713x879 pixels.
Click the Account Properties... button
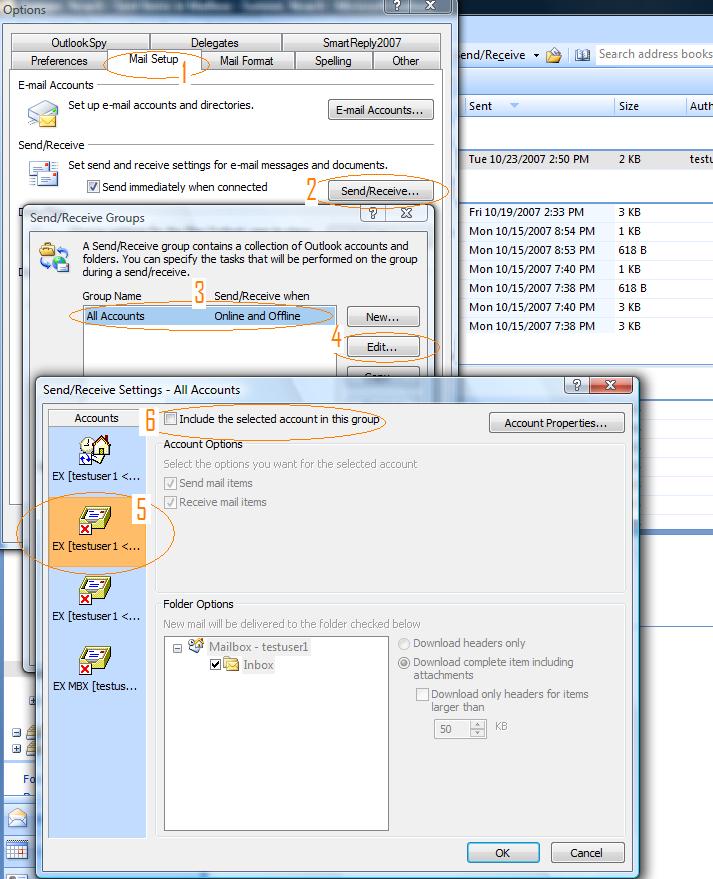tap(556, 423)
